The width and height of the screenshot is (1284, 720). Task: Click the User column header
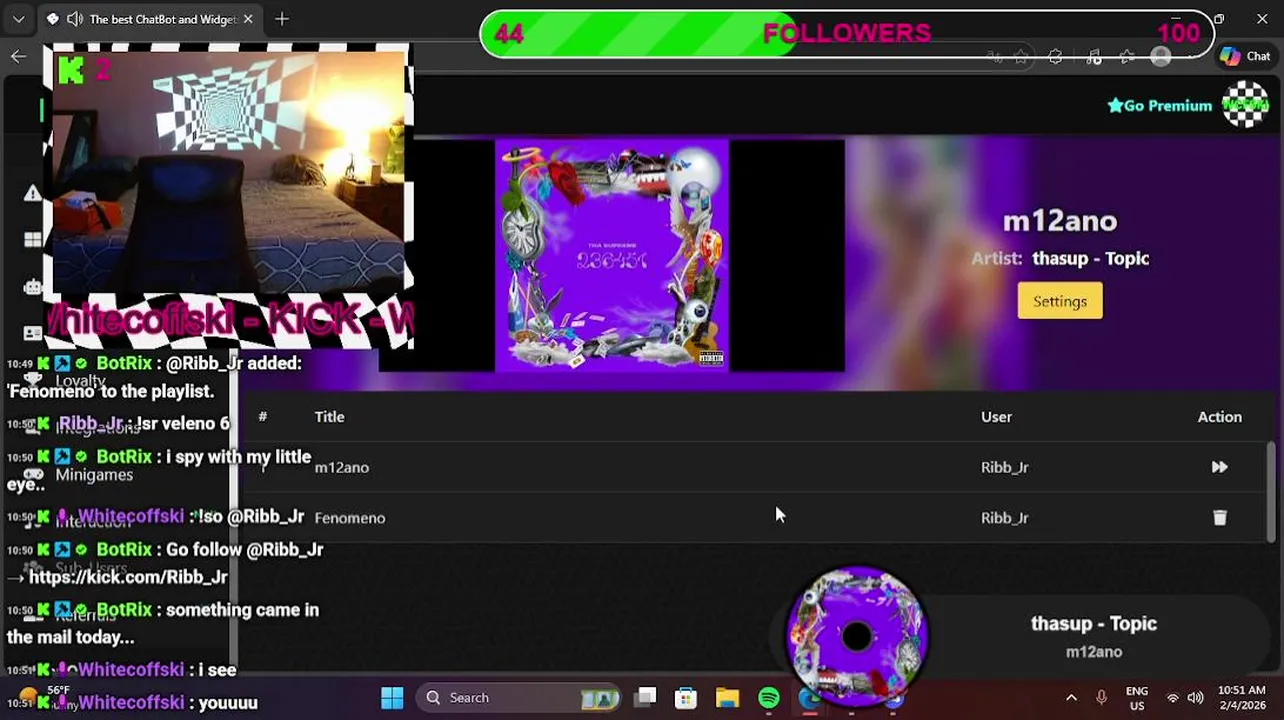pos(996,417)
